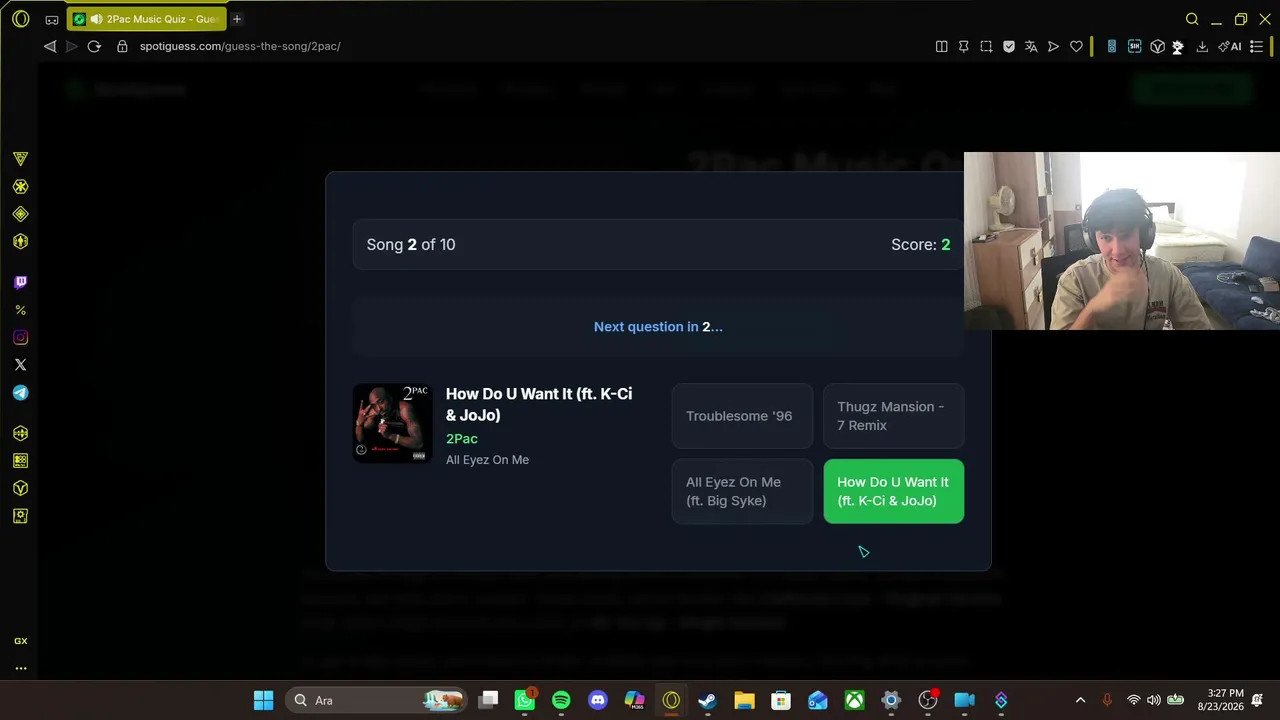Bookmark the page with the heart icon
This screenshot has width=1280, height=720.
click(1076, 46)
